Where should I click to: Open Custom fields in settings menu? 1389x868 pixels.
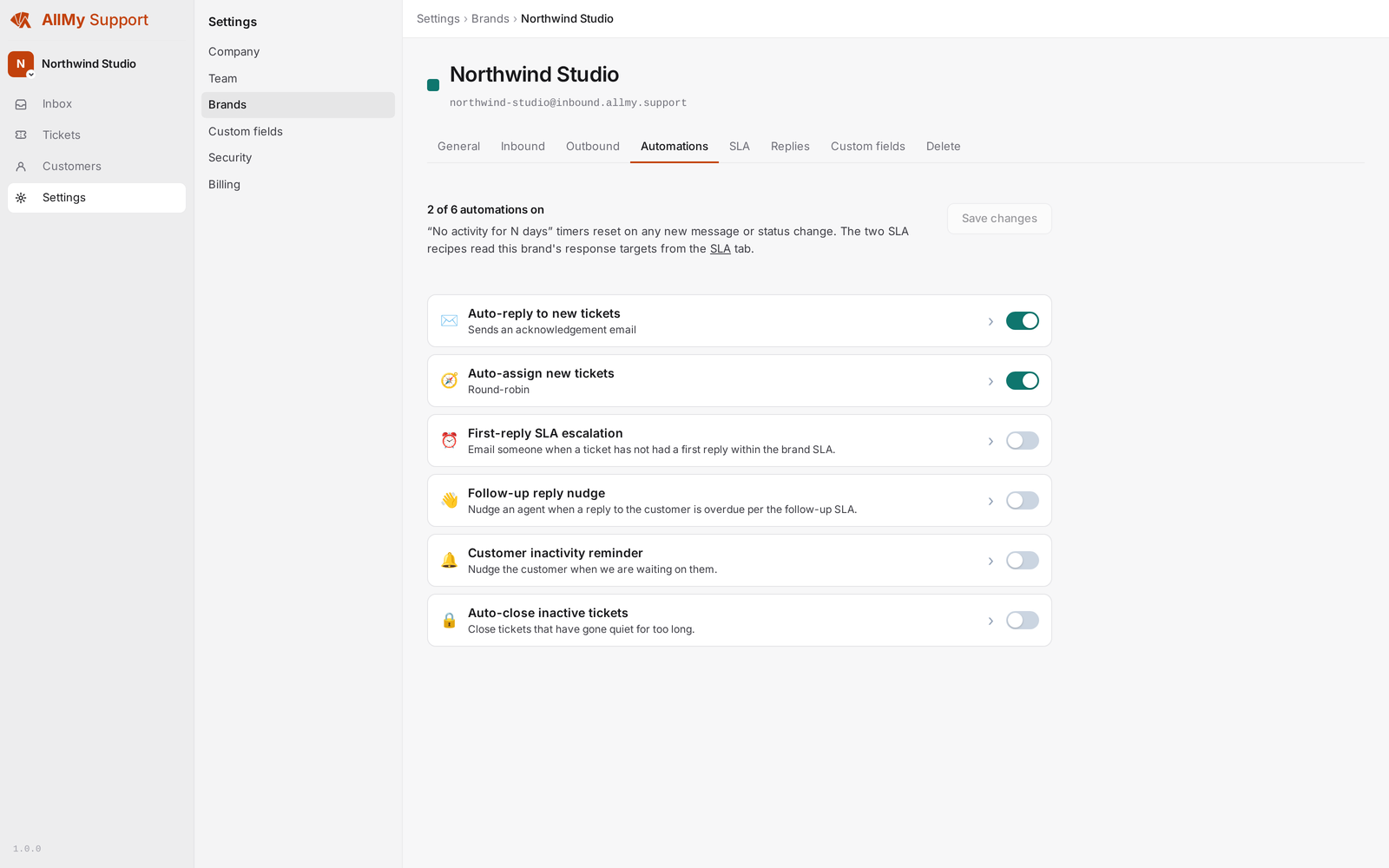pos(298,132)
